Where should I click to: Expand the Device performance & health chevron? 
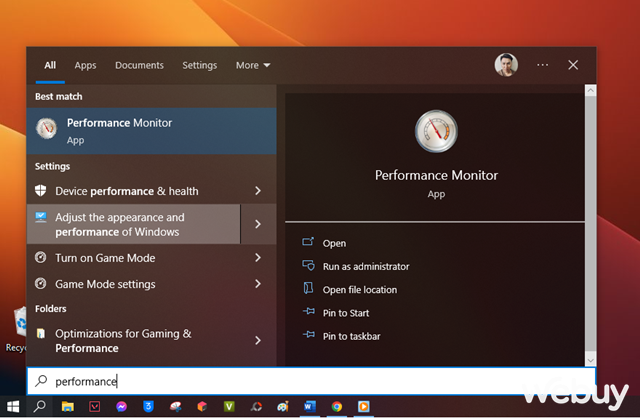point(258,191)
